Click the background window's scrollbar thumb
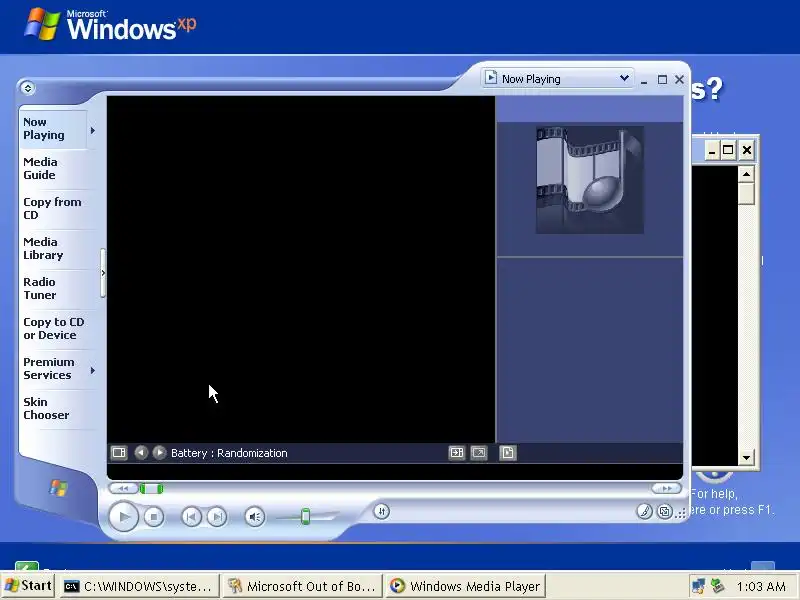800x600 pixels. coord(746,193)
